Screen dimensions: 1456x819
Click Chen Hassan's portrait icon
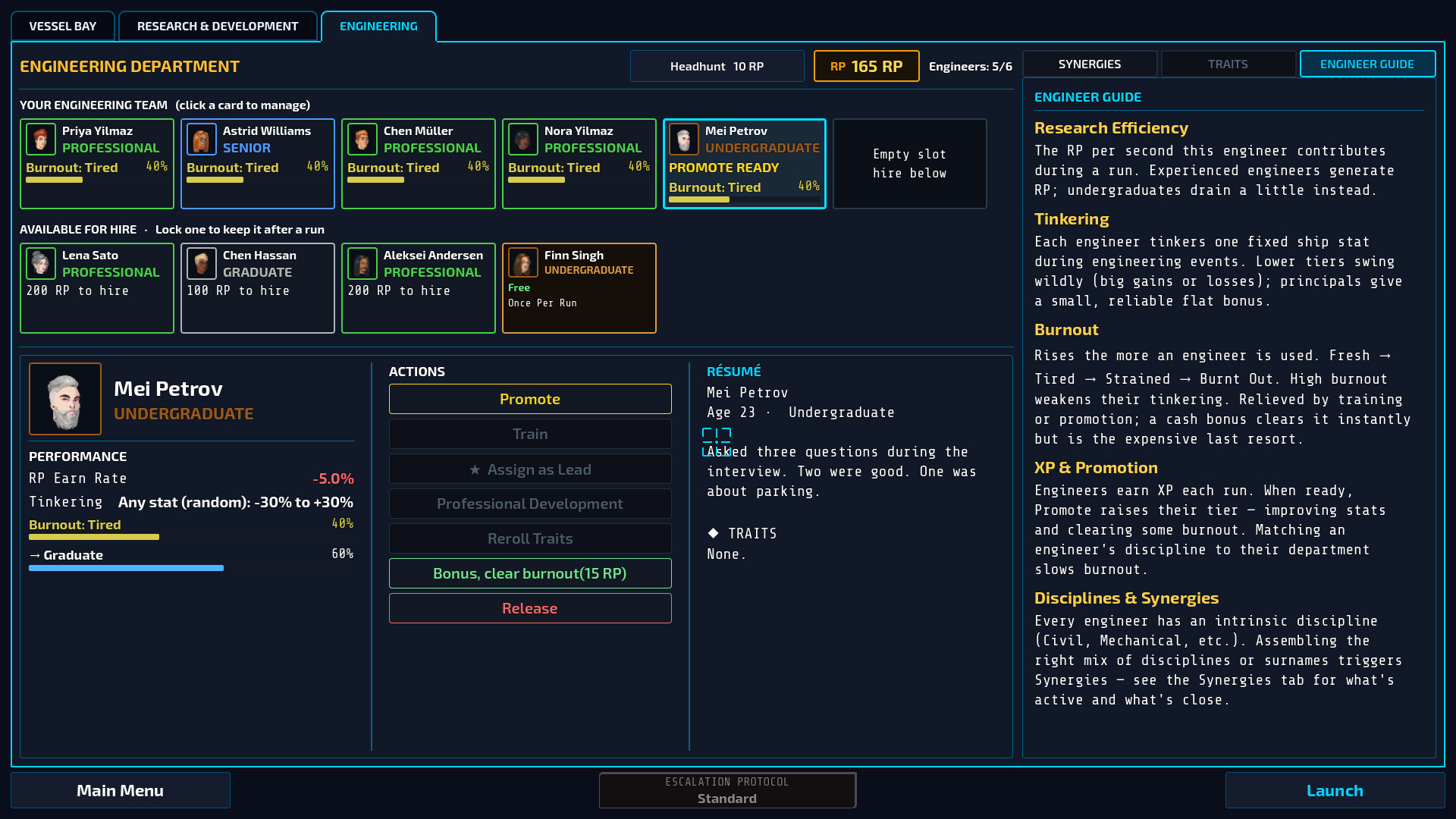point(202,263)
